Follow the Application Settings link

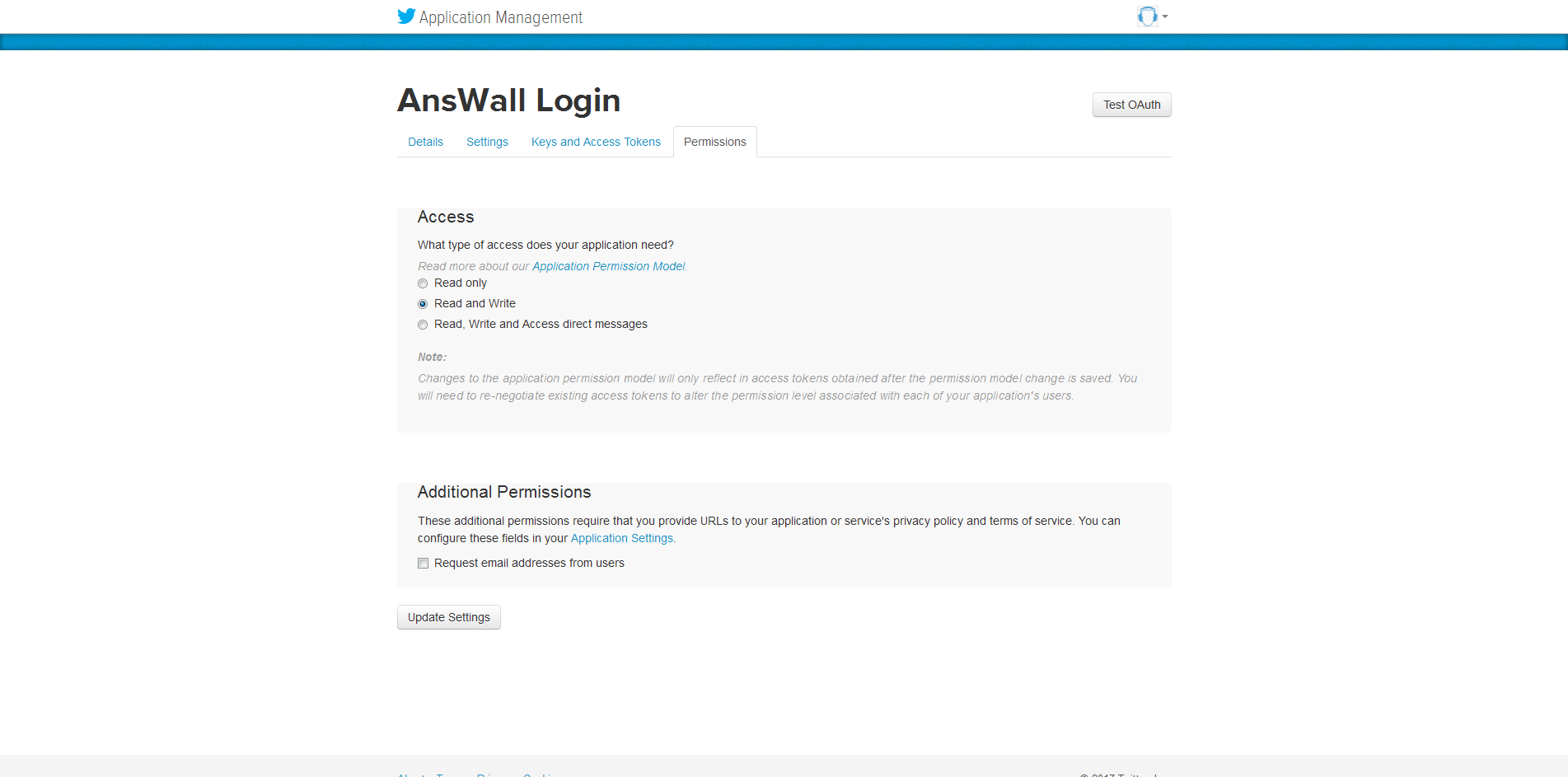click(x=622, y=538)
